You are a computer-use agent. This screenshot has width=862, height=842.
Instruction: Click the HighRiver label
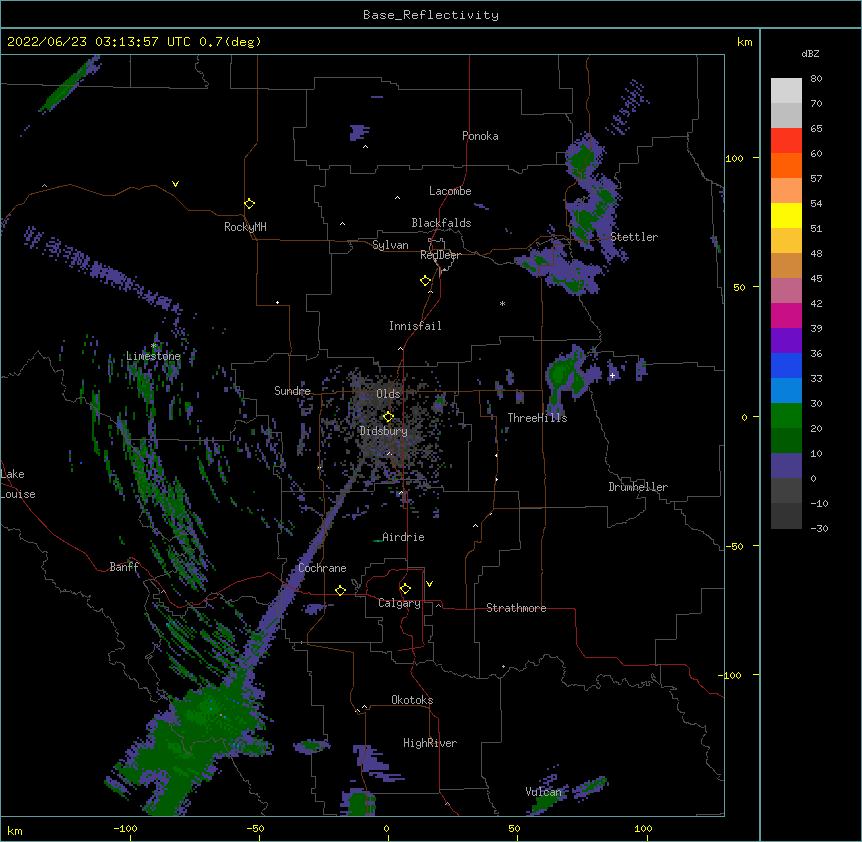tap(430, 743)
